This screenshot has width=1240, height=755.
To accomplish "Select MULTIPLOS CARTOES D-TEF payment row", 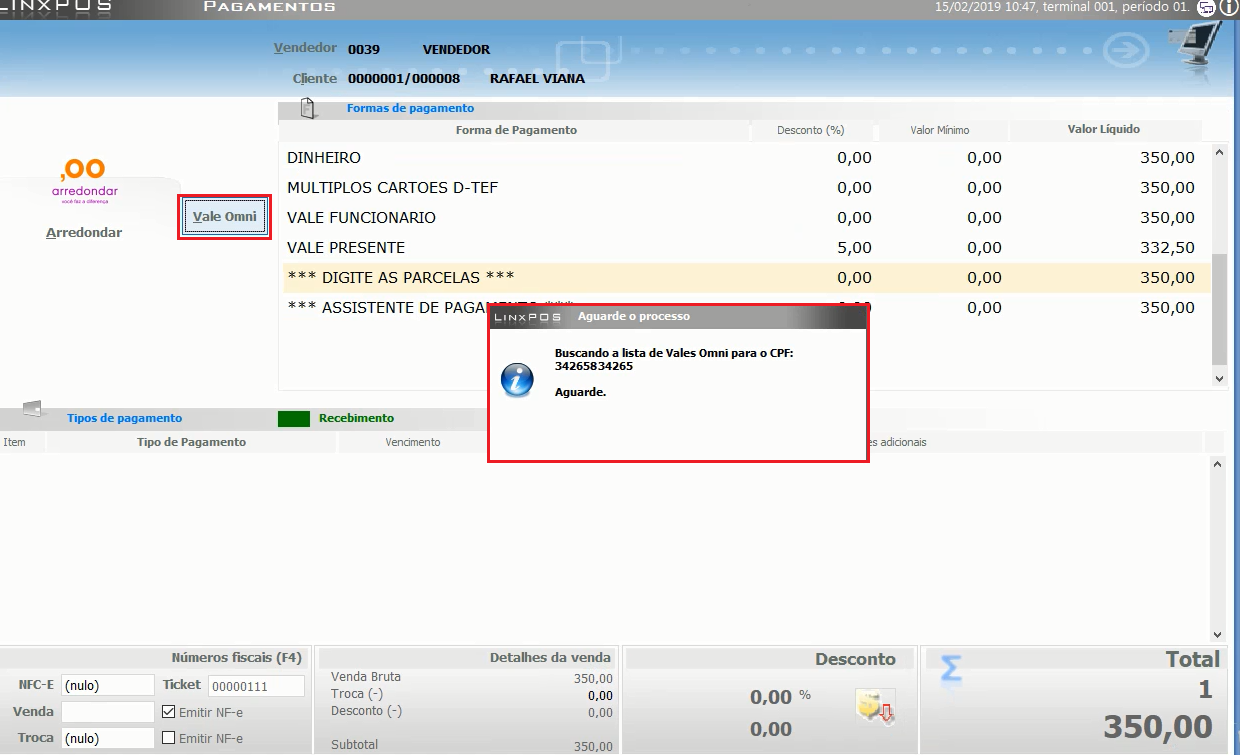I will coord(745,188).
